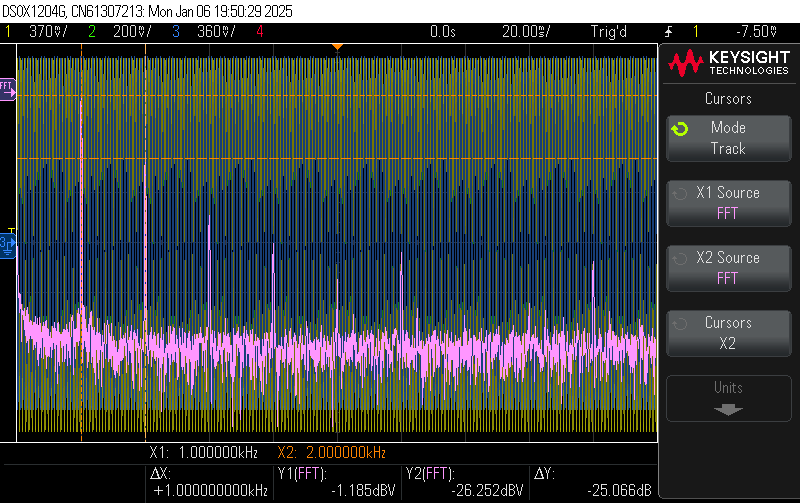Click the Trig'd status indicator

609,32
